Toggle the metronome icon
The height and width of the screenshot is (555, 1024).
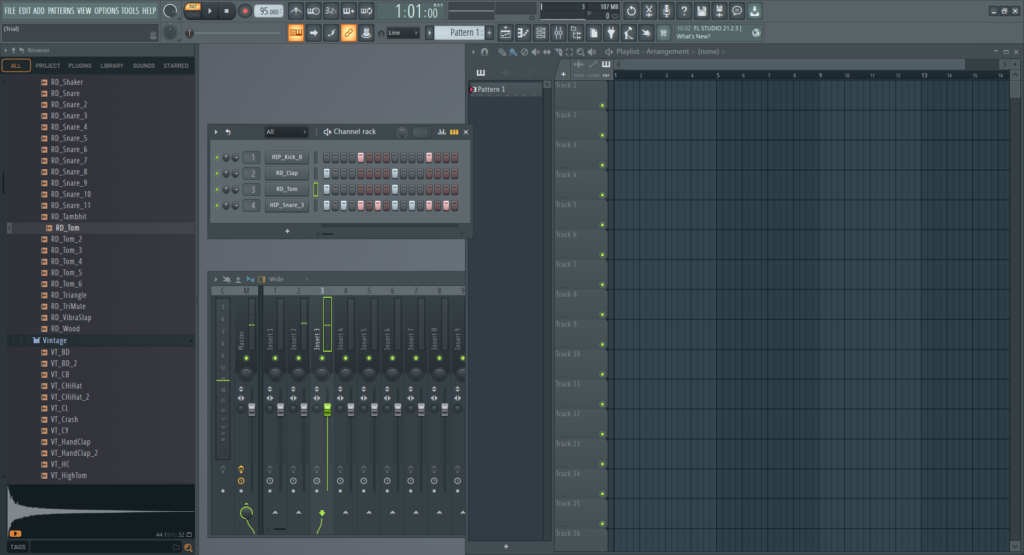pos(296,11)
